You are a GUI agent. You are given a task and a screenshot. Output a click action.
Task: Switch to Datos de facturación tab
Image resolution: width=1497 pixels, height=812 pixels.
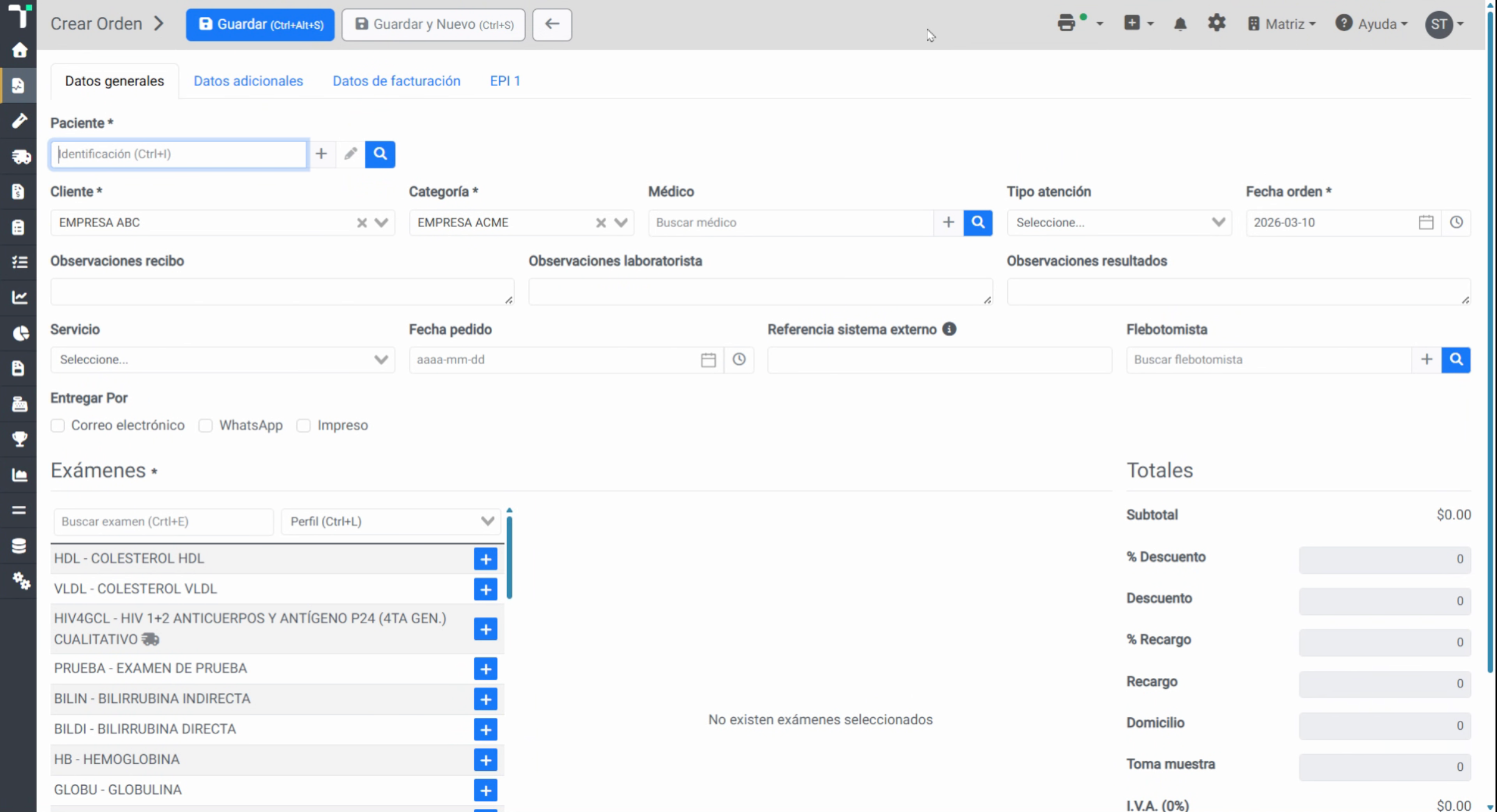pyautogui.click(x=397, y=81)
